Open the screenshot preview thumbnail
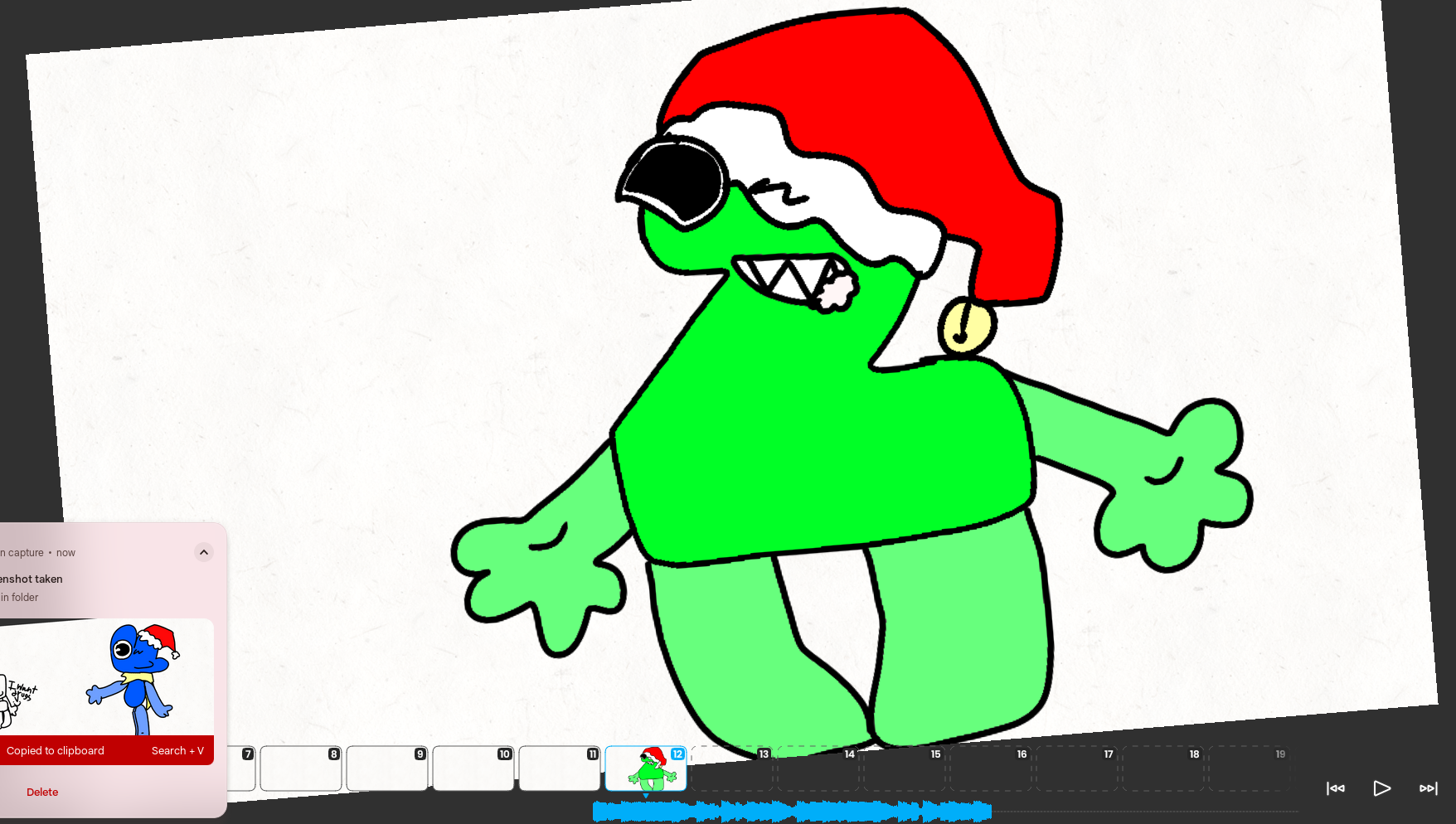The image size is (1456, 824). pos(107,676)
